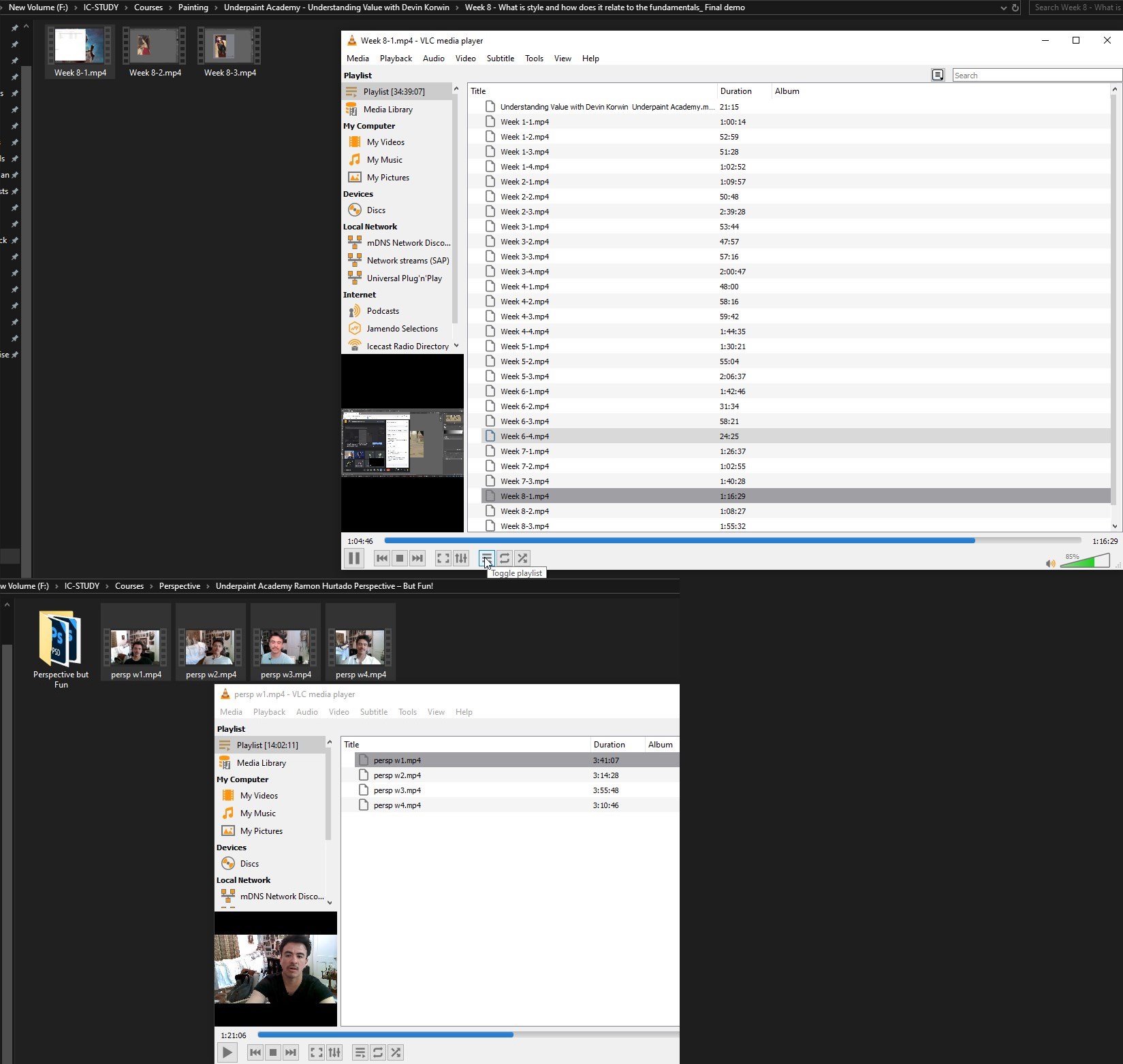Open Podcasts in the Internet section
The height and width of the screenshot is (1064, 1123).
point(383,310)
